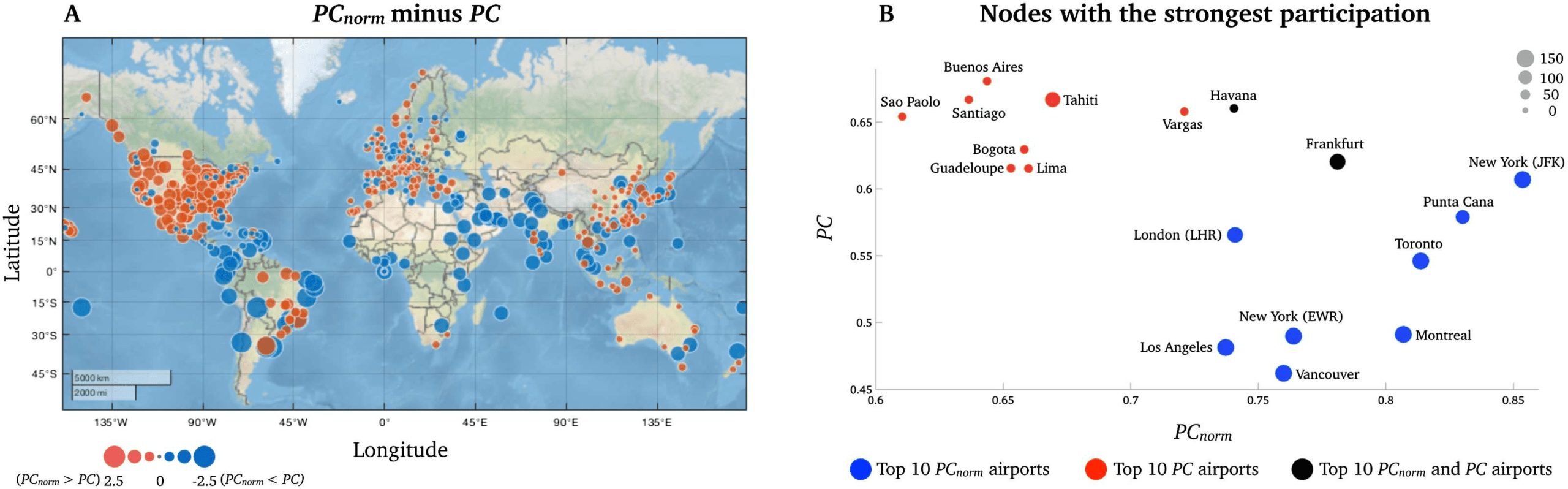The width and height of the screenshot is (1568, 489).
Task: Click the Vancouver blue node
Action: 1283,373
